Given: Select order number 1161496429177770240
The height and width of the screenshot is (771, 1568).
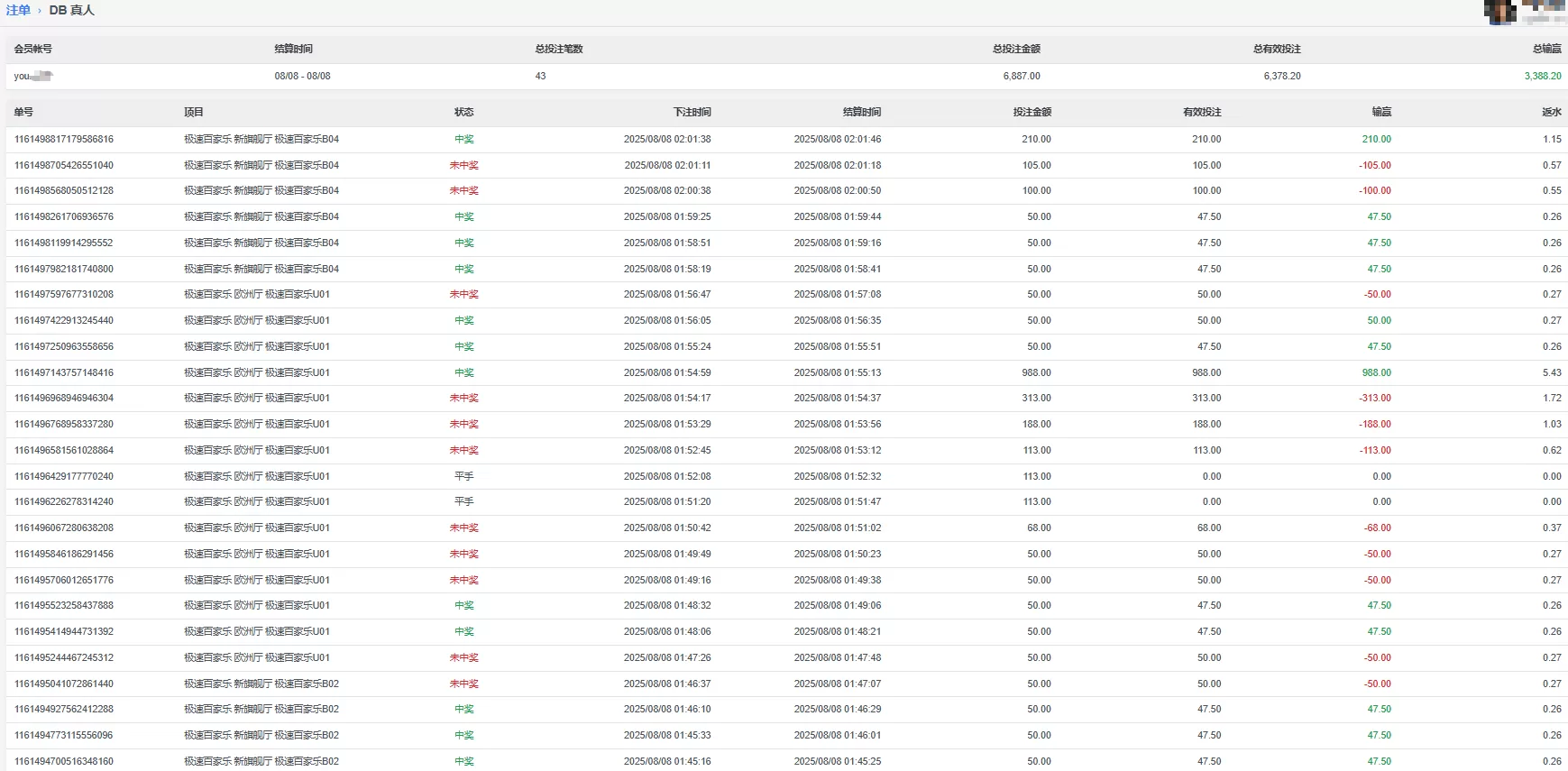Looking at the screenshot, I should (64, 476).
